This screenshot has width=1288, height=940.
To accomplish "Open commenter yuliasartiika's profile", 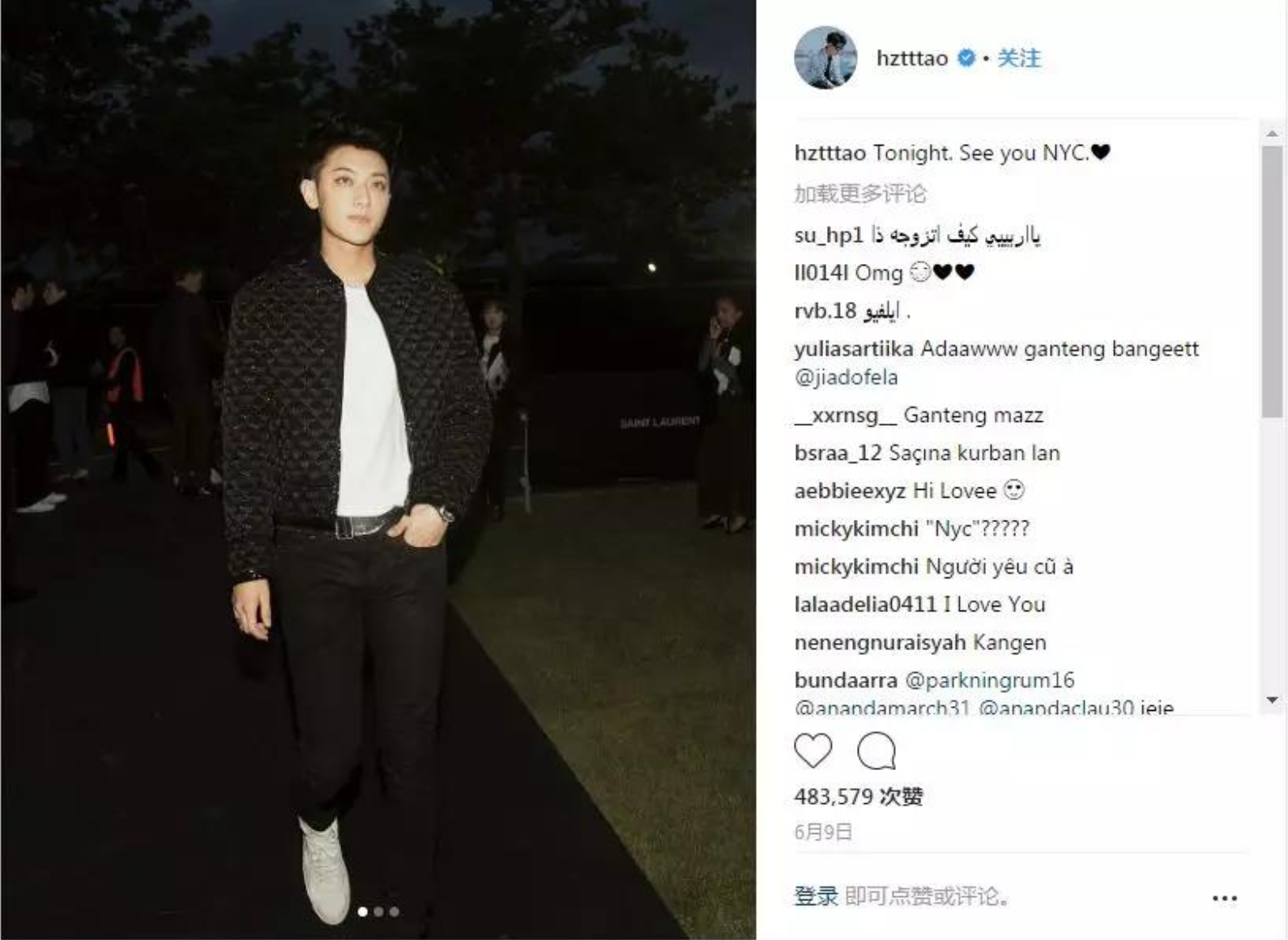I will coord(854,349).
